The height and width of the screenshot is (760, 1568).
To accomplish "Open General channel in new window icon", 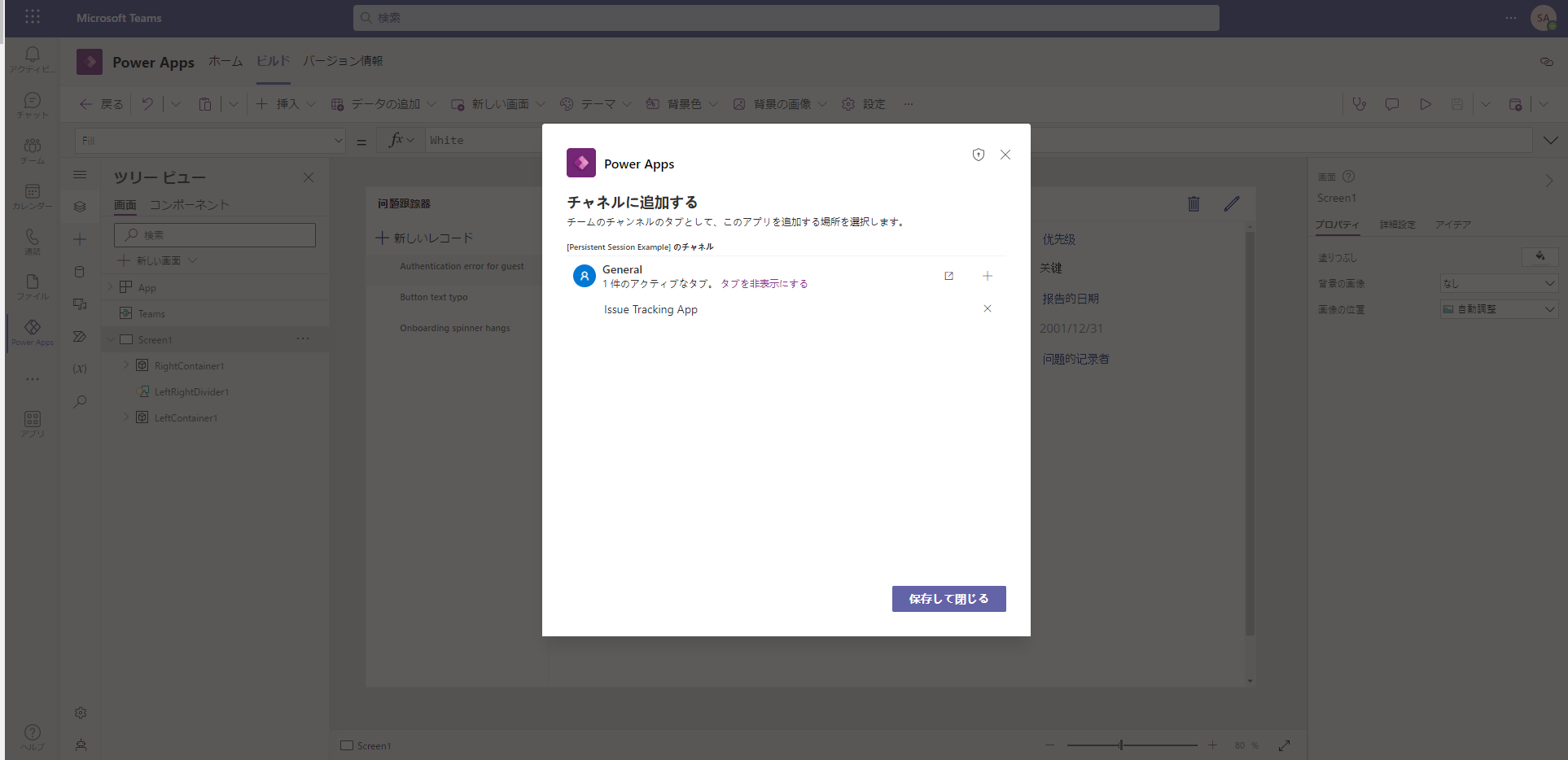I will [x=948, y=276].
